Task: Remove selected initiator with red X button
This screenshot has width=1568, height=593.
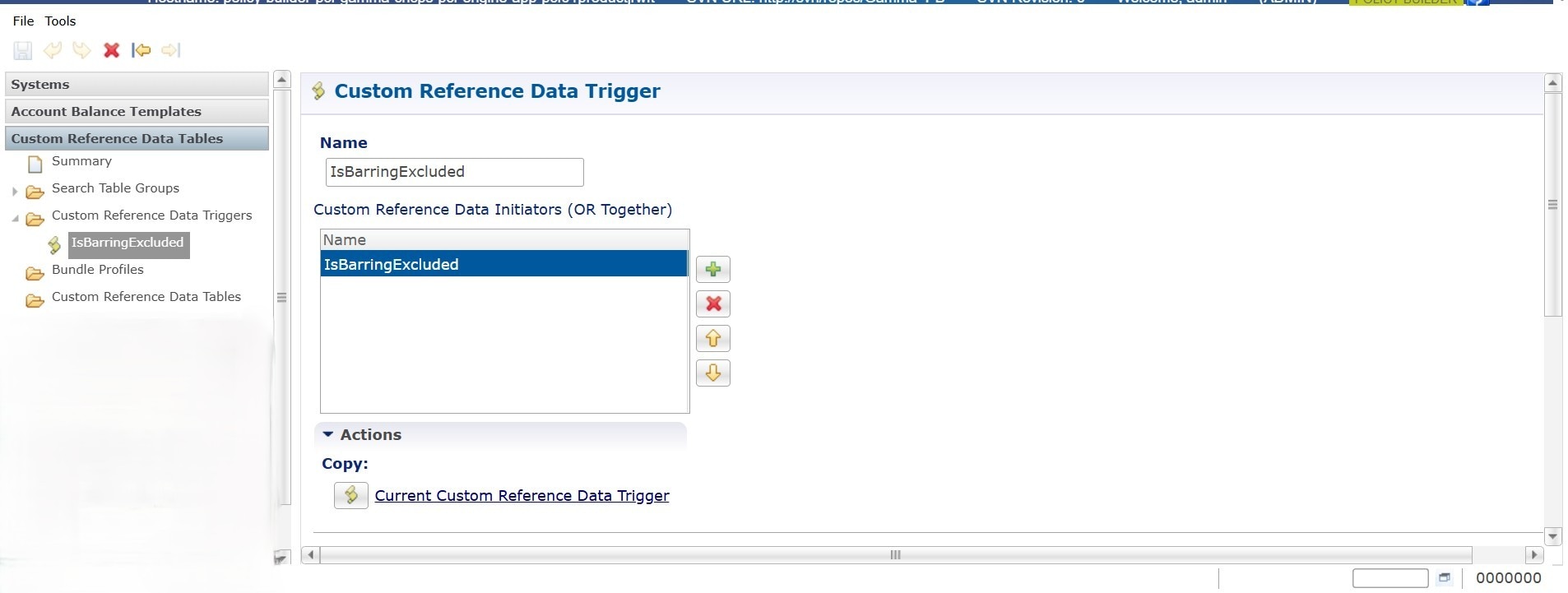Action: coord(712,304)
